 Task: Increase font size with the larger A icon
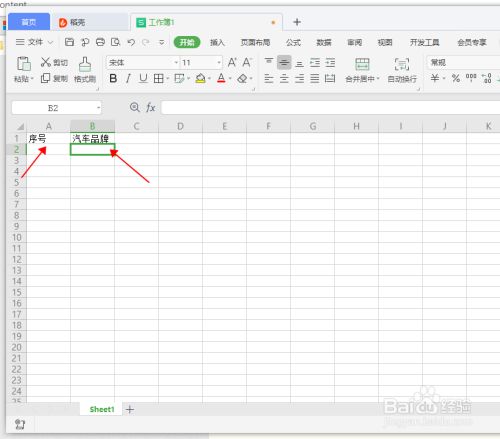[x=232, y=62]
